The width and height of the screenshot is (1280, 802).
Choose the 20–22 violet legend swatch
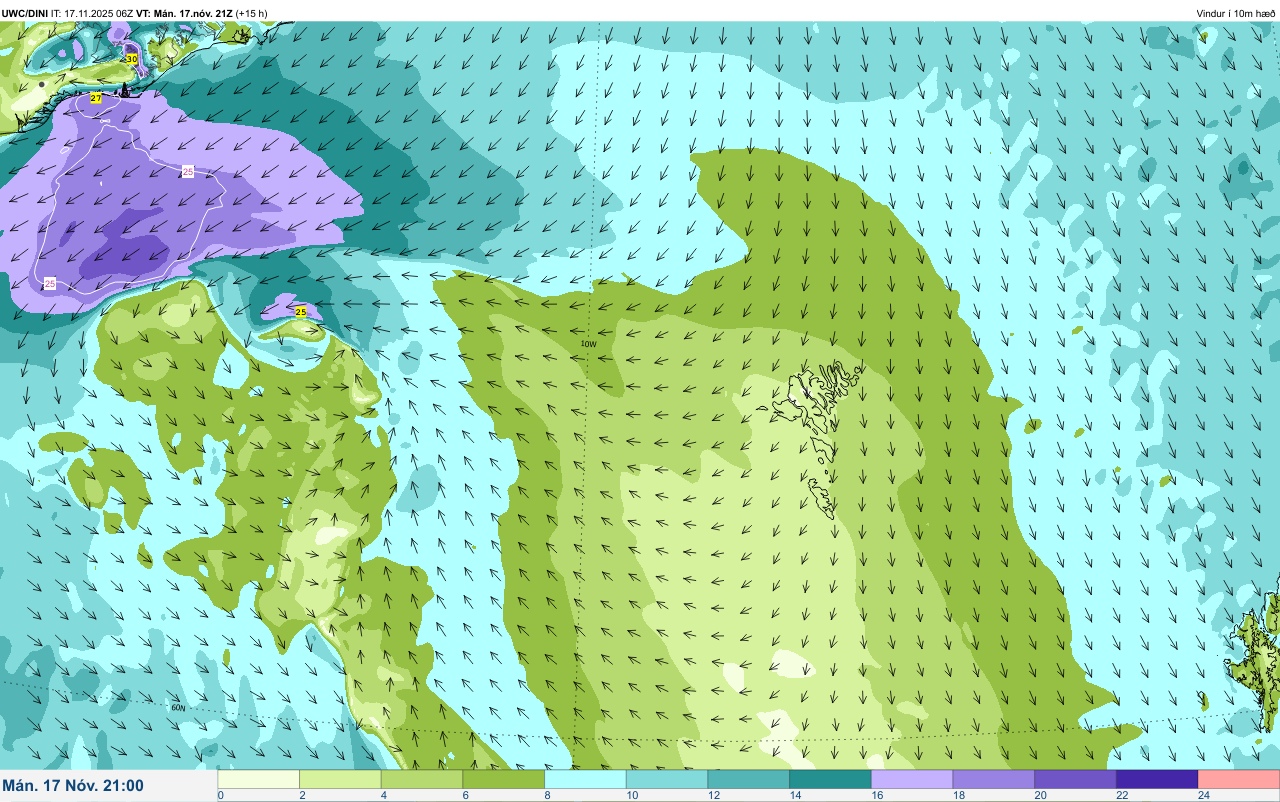coord(1075,779)
